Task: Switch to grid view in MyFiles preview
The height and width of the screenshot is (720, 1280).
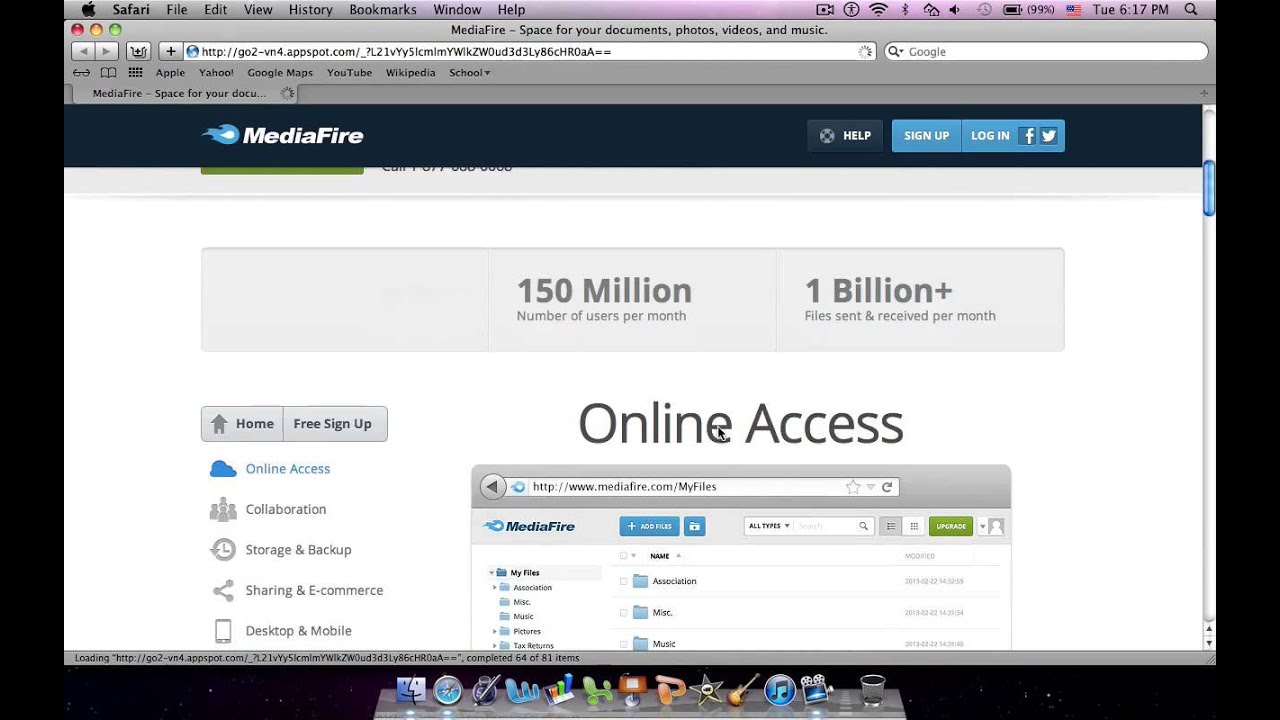Action: tap(913, 526)
